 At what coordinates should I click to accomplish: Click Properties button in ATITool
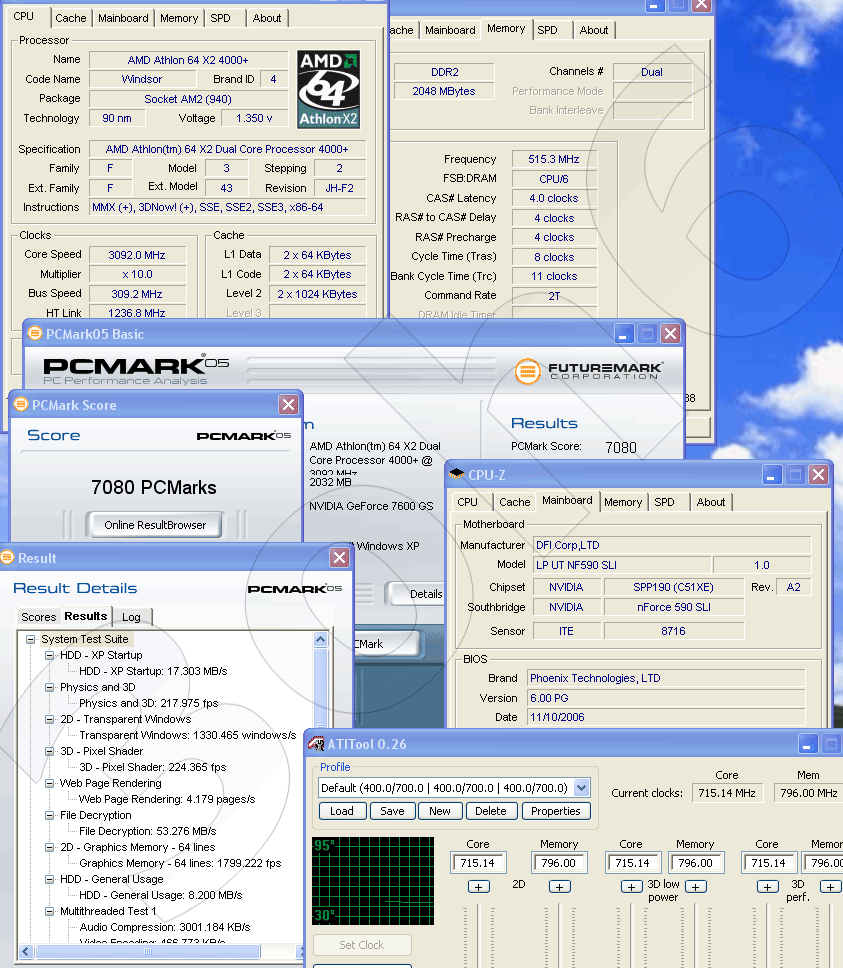click(556, 811)
